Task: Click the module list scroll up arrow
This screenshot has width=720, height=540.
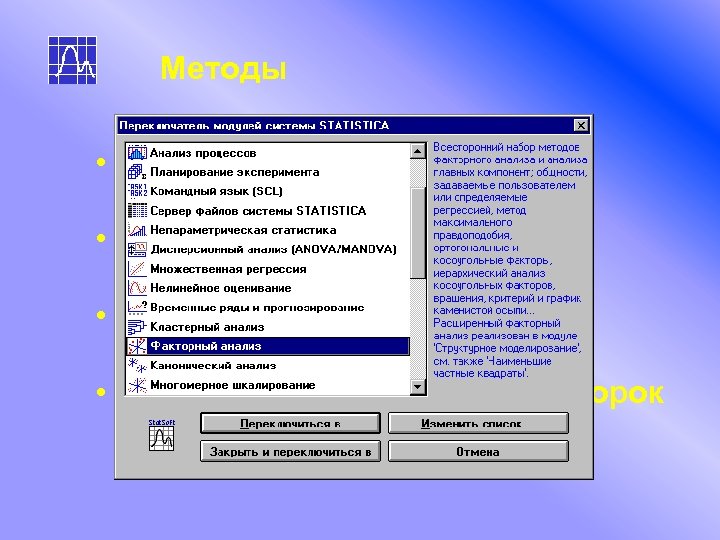Action: [417, 151]
